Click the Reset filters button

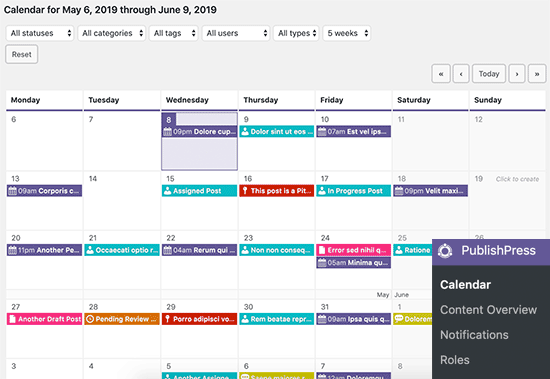[x=22, y=54]
